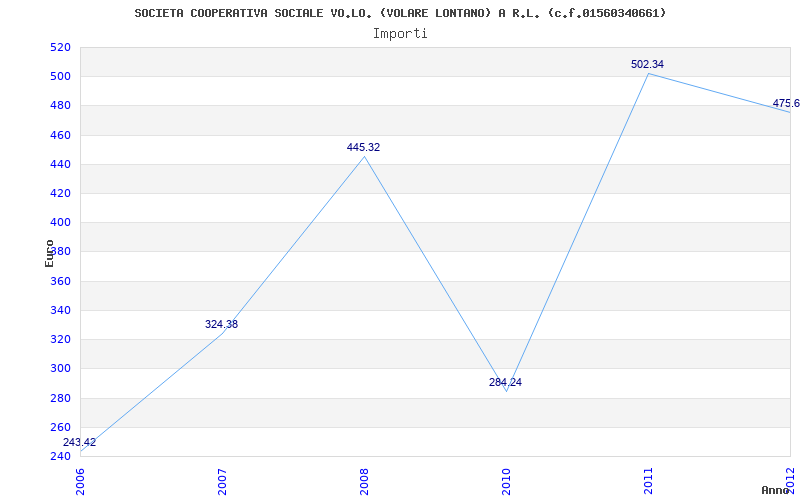This screenshot has width=800, height=500.
Task: Click the 2008 x-axis year label
Action: point(364,482)
